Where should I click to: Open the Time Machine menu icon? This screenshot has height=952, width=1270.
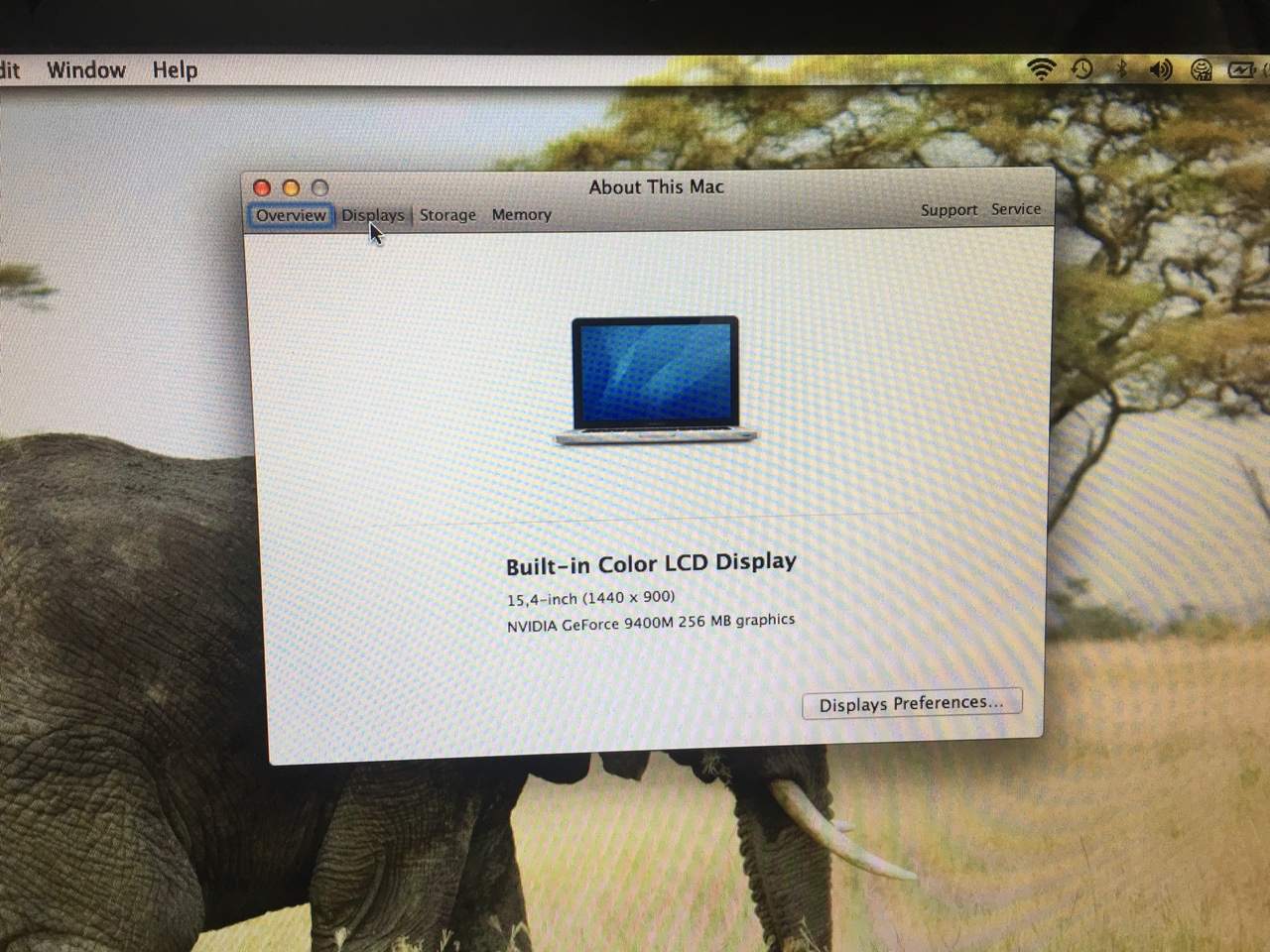[1082, 68]
